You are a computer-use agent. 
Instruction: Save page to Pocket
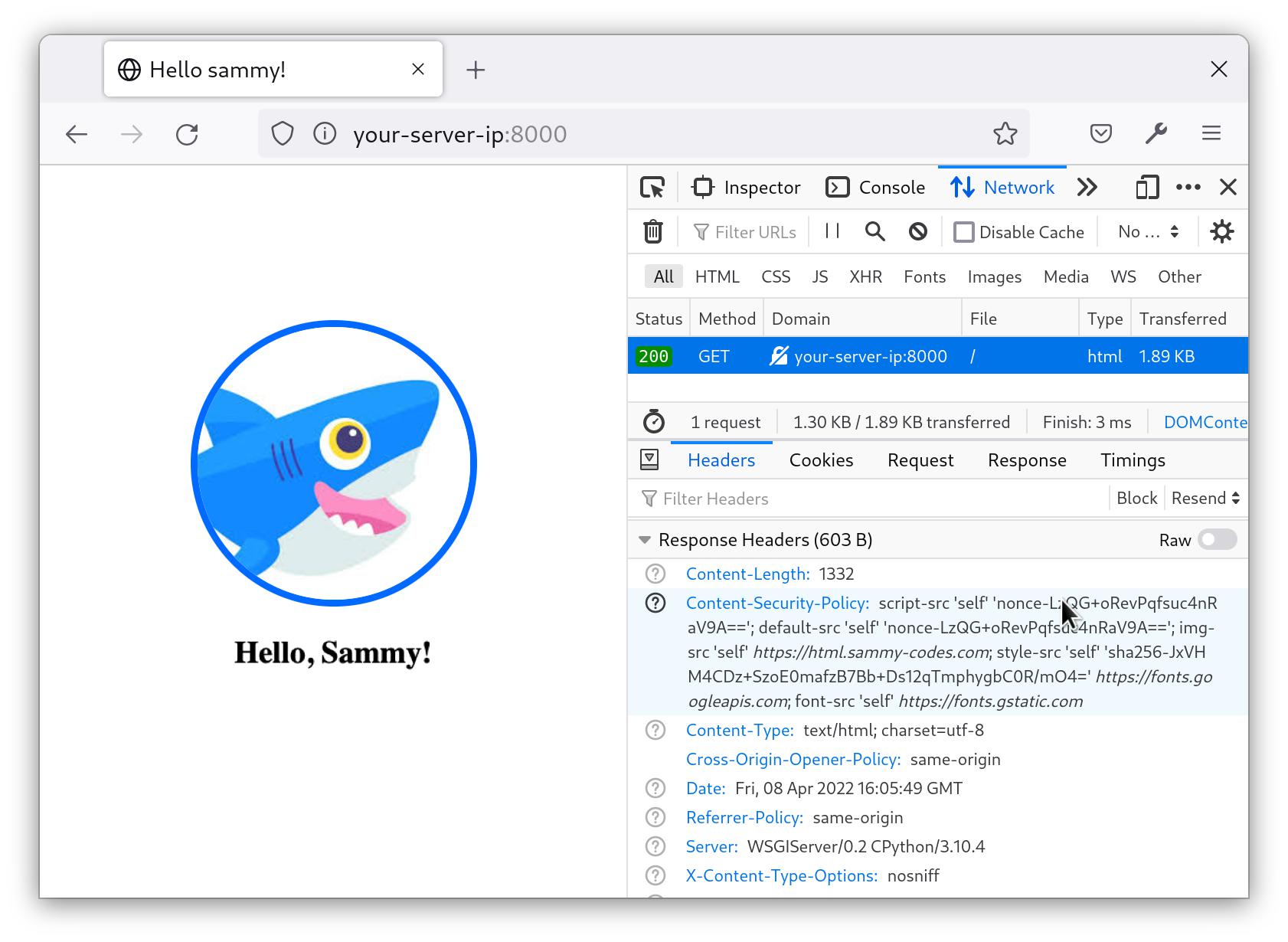click(x=1100, y=133)
